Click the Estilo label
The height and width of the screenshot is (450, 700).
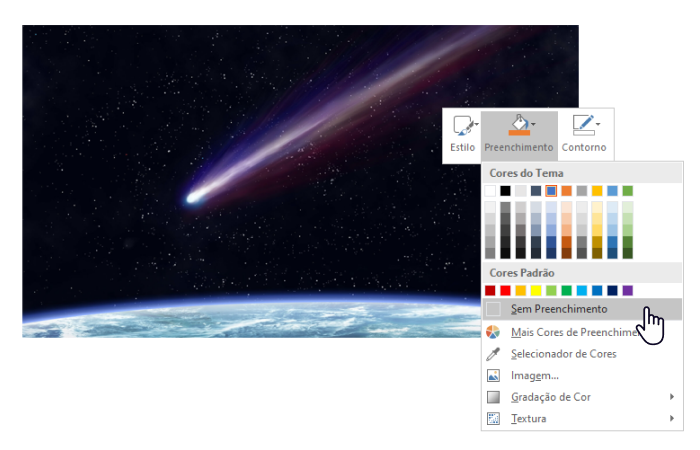pyautogui.click(x=462, y=147)
